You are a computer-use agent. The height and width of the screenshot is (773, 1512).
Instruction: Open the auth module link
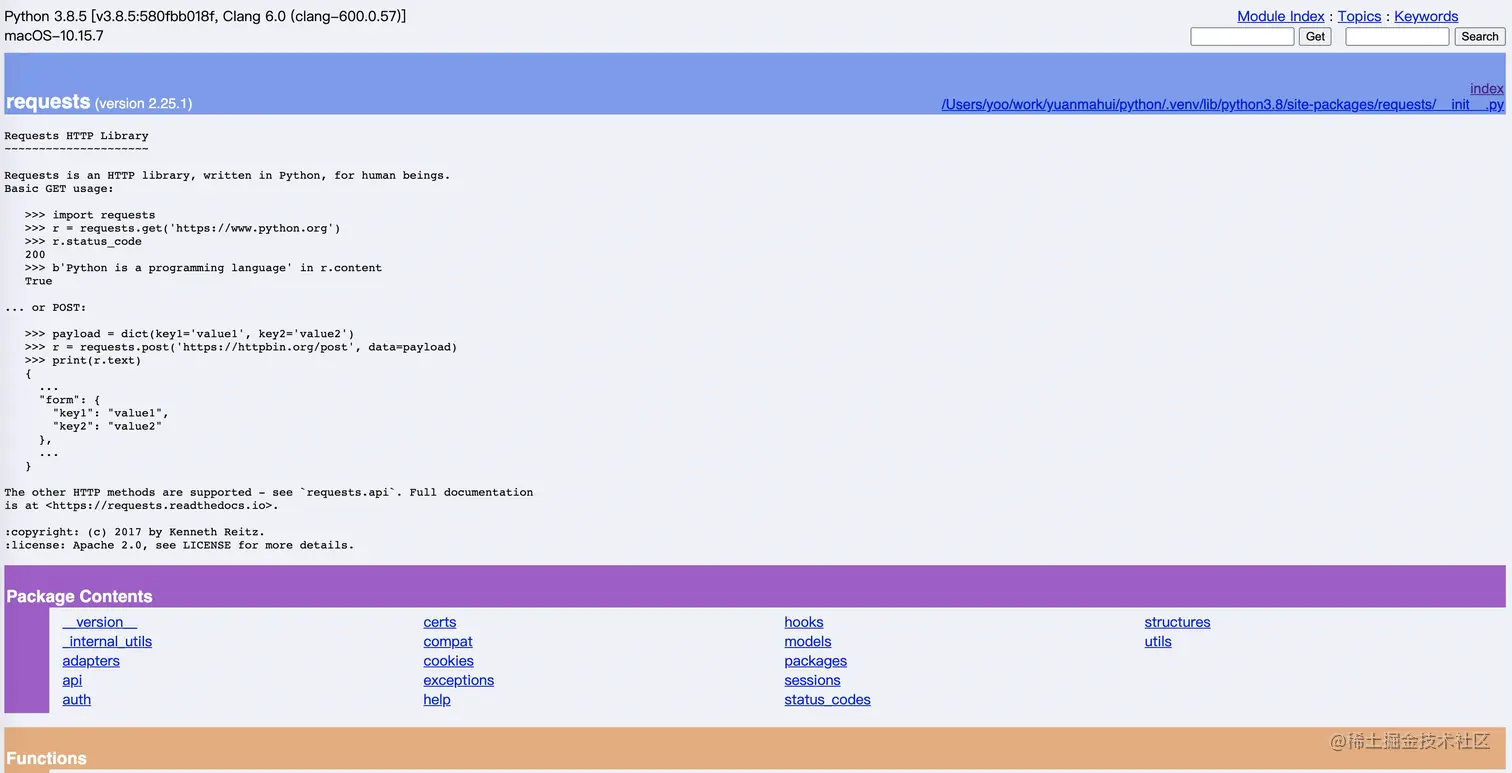coord(76,699)
